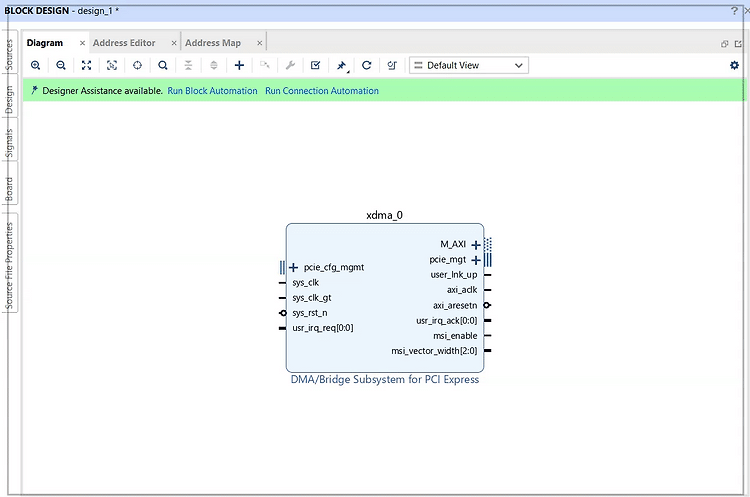The width and height of the screenshot is (750, 497).
Task: Validate the design with checkmark icon
Action: pyautogui.click(x=316, y=66)
